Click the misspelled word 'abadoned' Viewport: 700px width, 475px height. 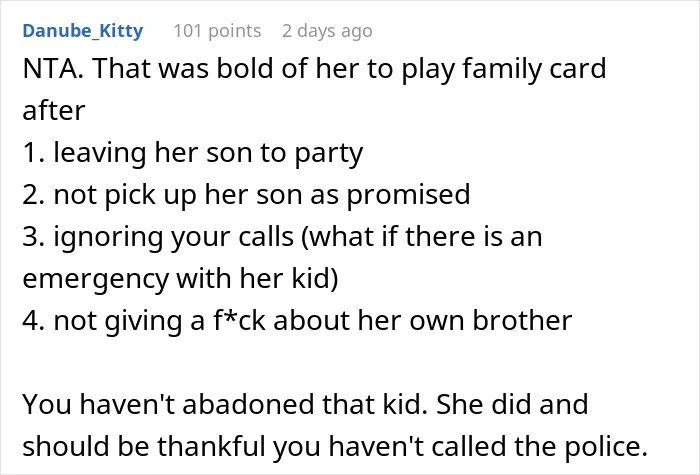pos(249,404)
